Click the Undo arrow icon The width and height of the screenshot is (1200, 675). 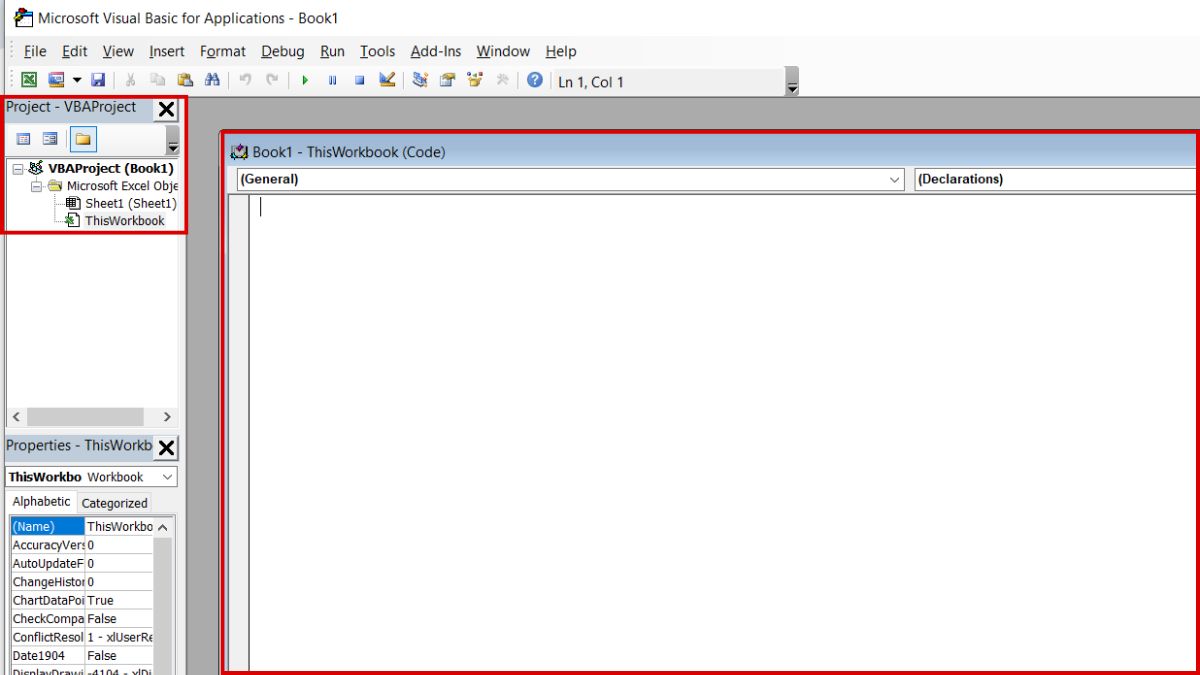pyautogui.click(x=245, y=81)
